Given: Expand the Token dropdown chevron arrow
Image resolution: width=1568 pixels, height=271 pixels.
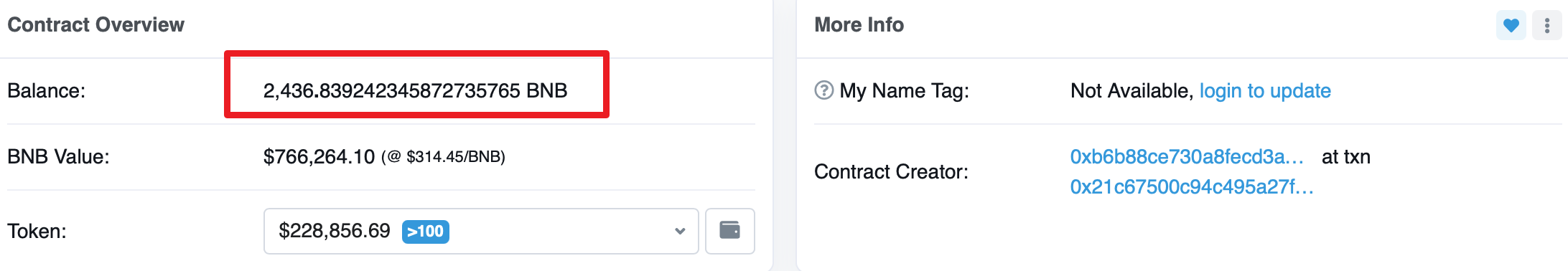Looking at the screenshot, I should click(680, 231).
